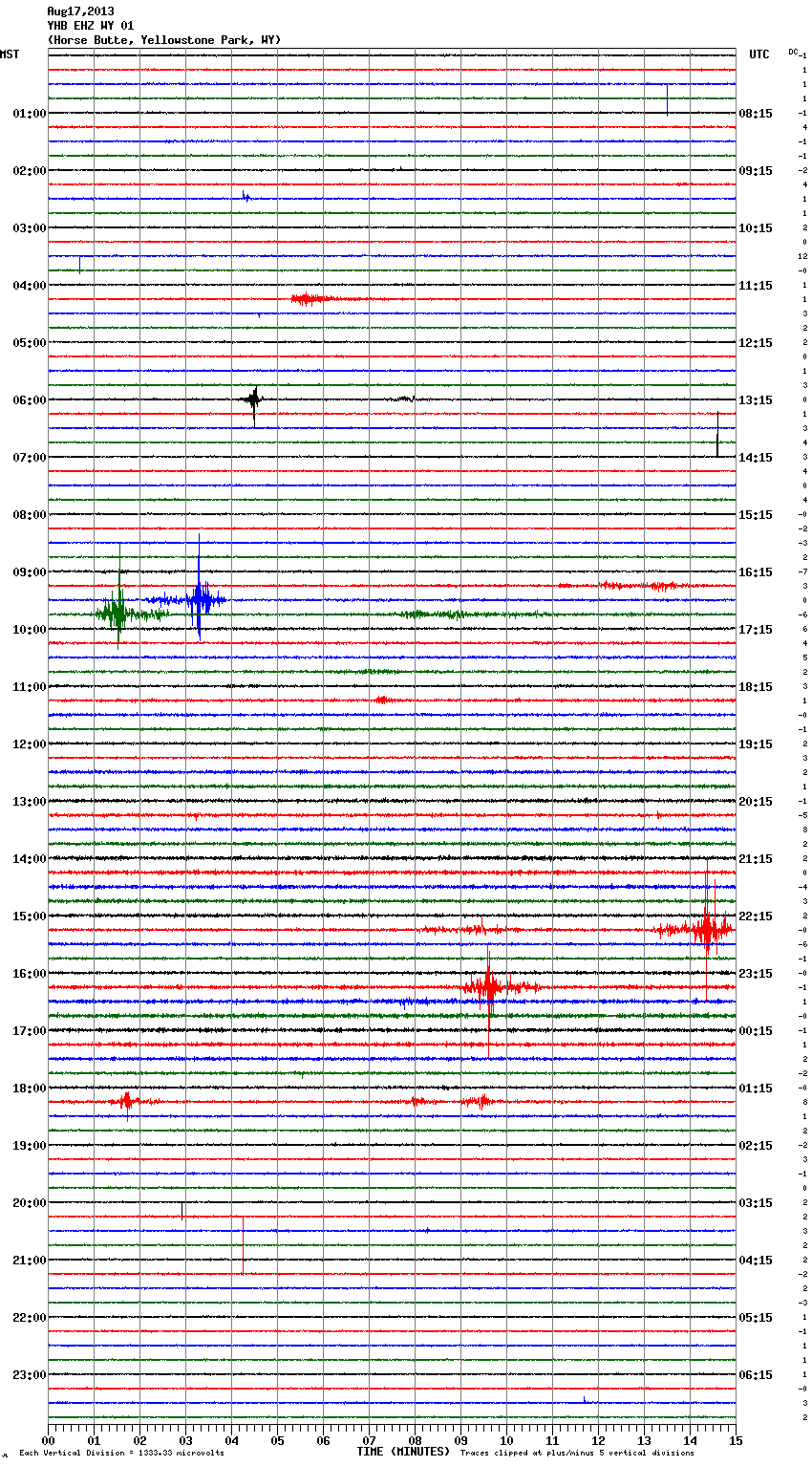Select the 10:00 MST time label

tap(30, 630)
